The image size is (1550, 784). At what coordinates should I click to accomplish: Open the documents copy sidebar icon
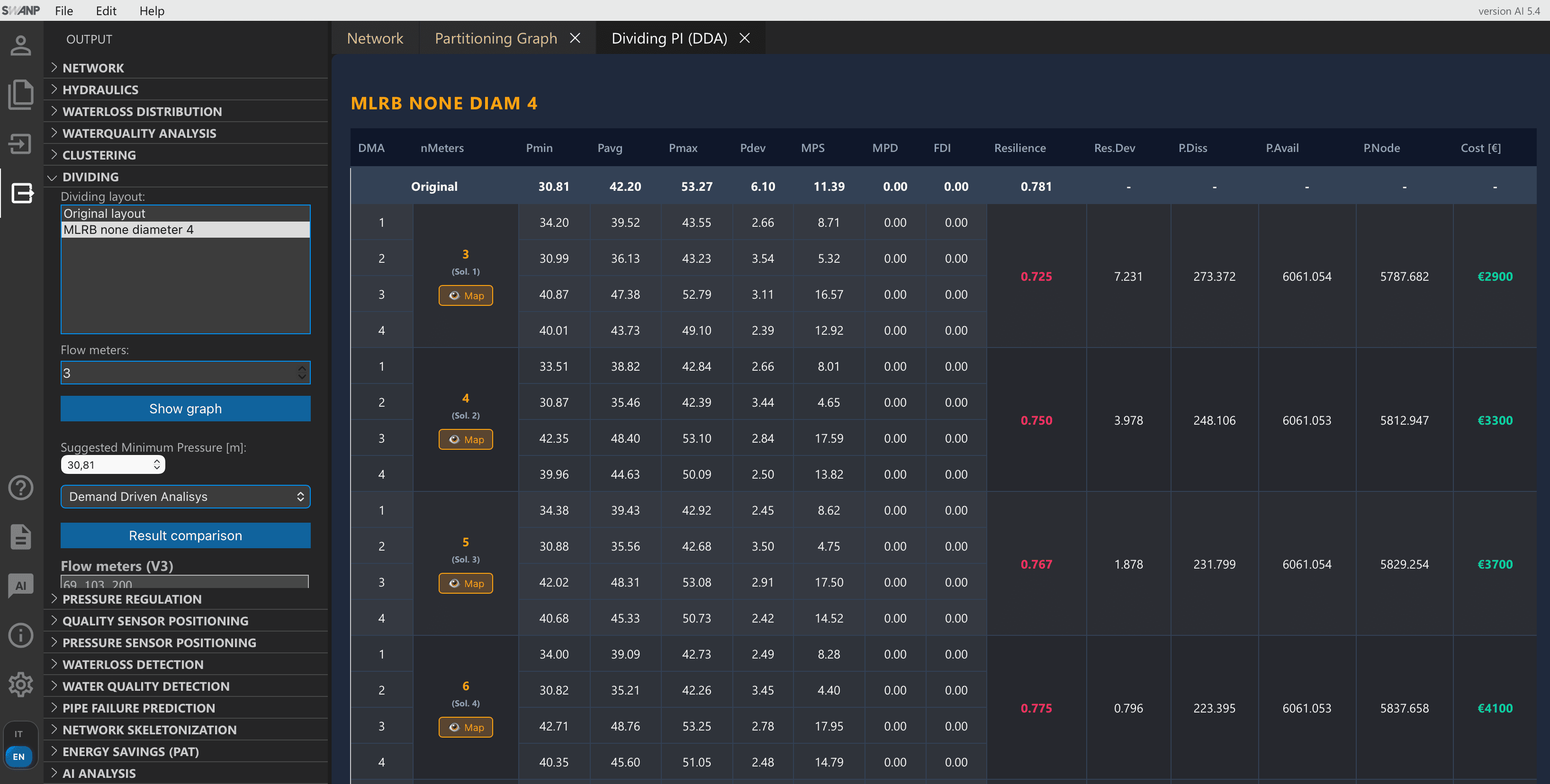(x=20, y=94)
